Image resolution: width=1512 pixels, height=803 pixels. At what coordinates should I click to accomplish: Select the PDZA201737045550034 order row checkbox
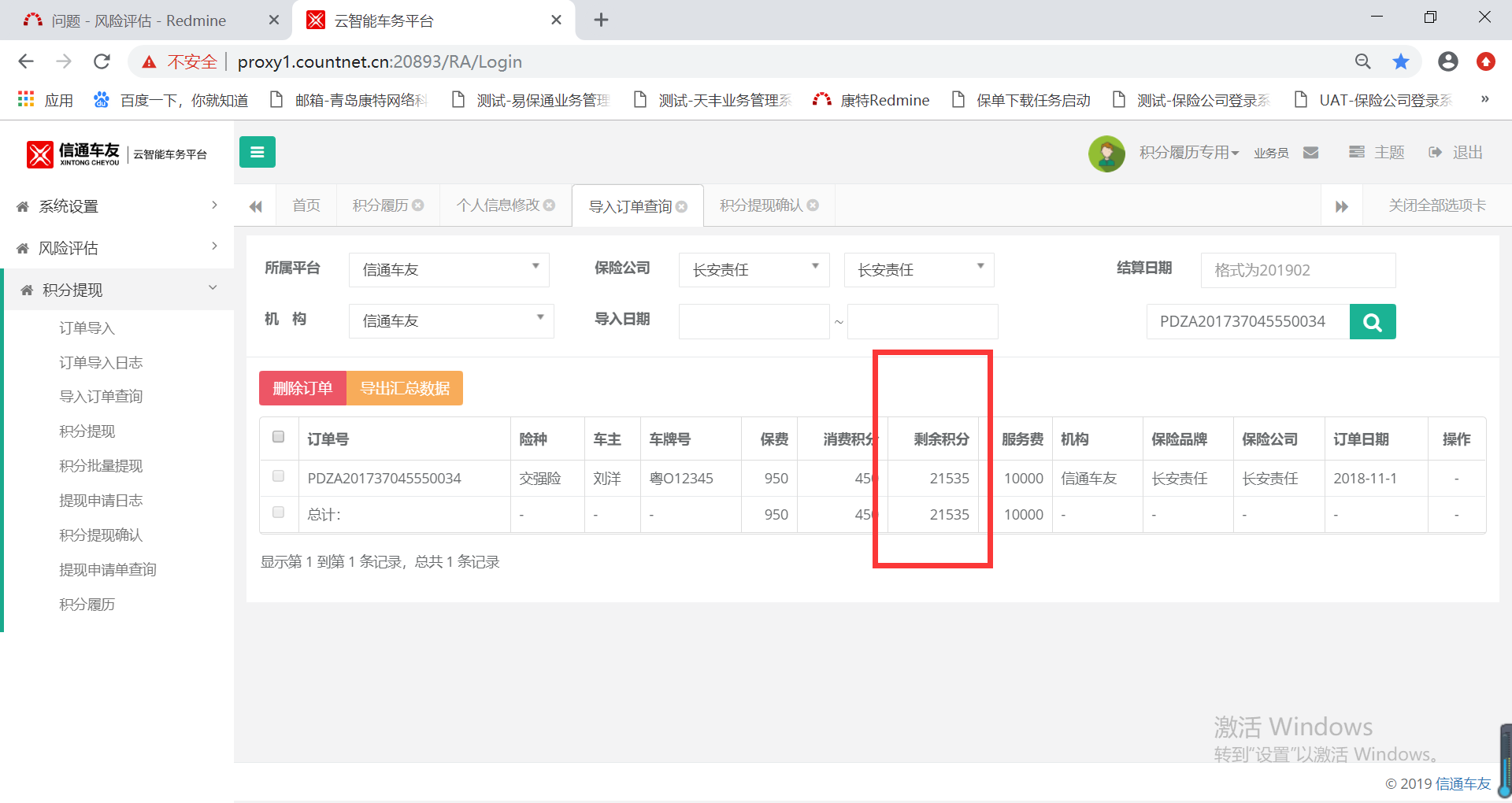278,476
